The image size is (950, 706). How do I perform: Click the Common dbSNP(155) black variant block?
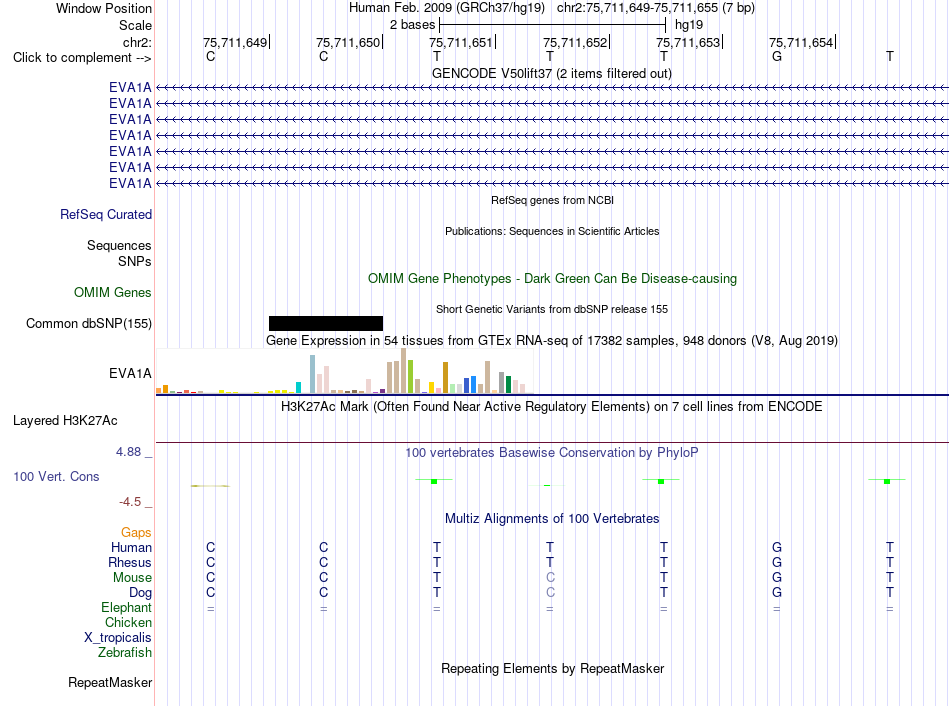pos(326,324)
